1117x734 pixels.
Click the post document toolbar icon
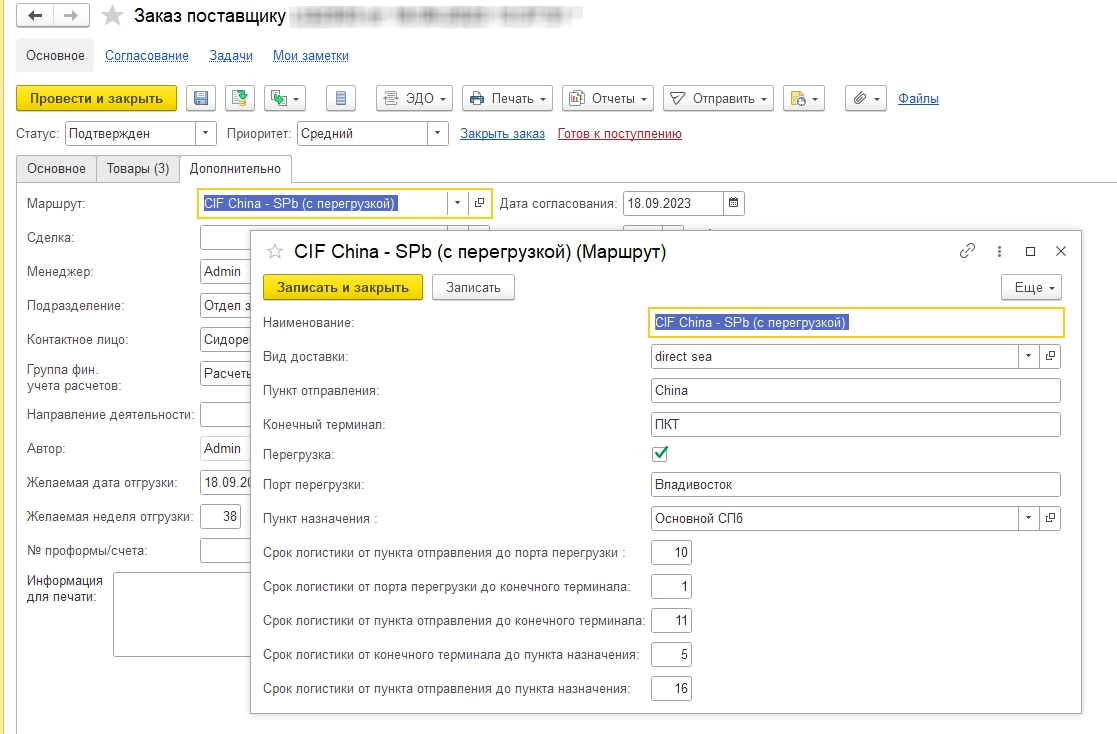point(240,98)
